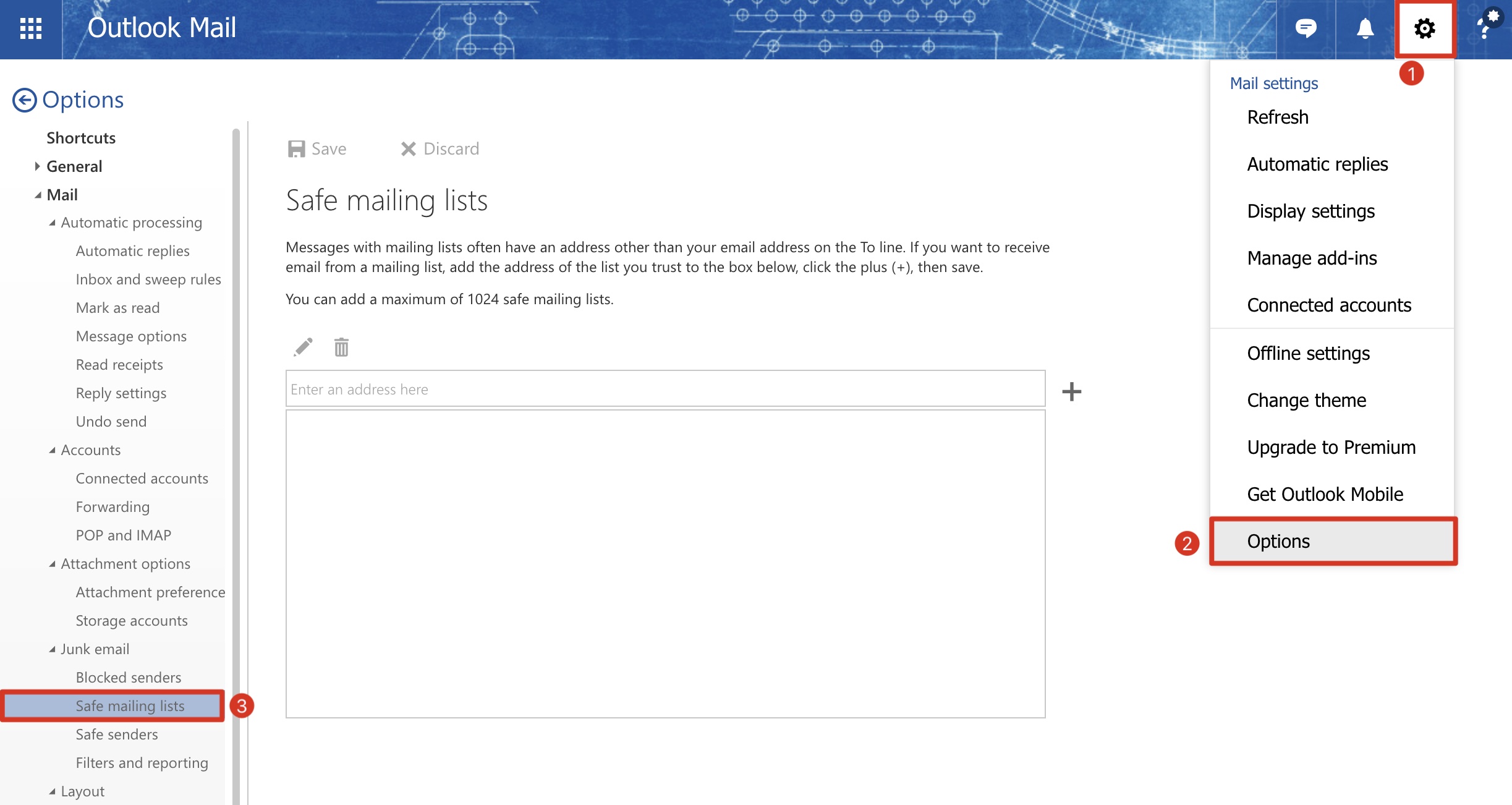Click the Options heading link
Image resolution: width=1512 pixels, height=805 pixels.
click(x=83, y=100)
